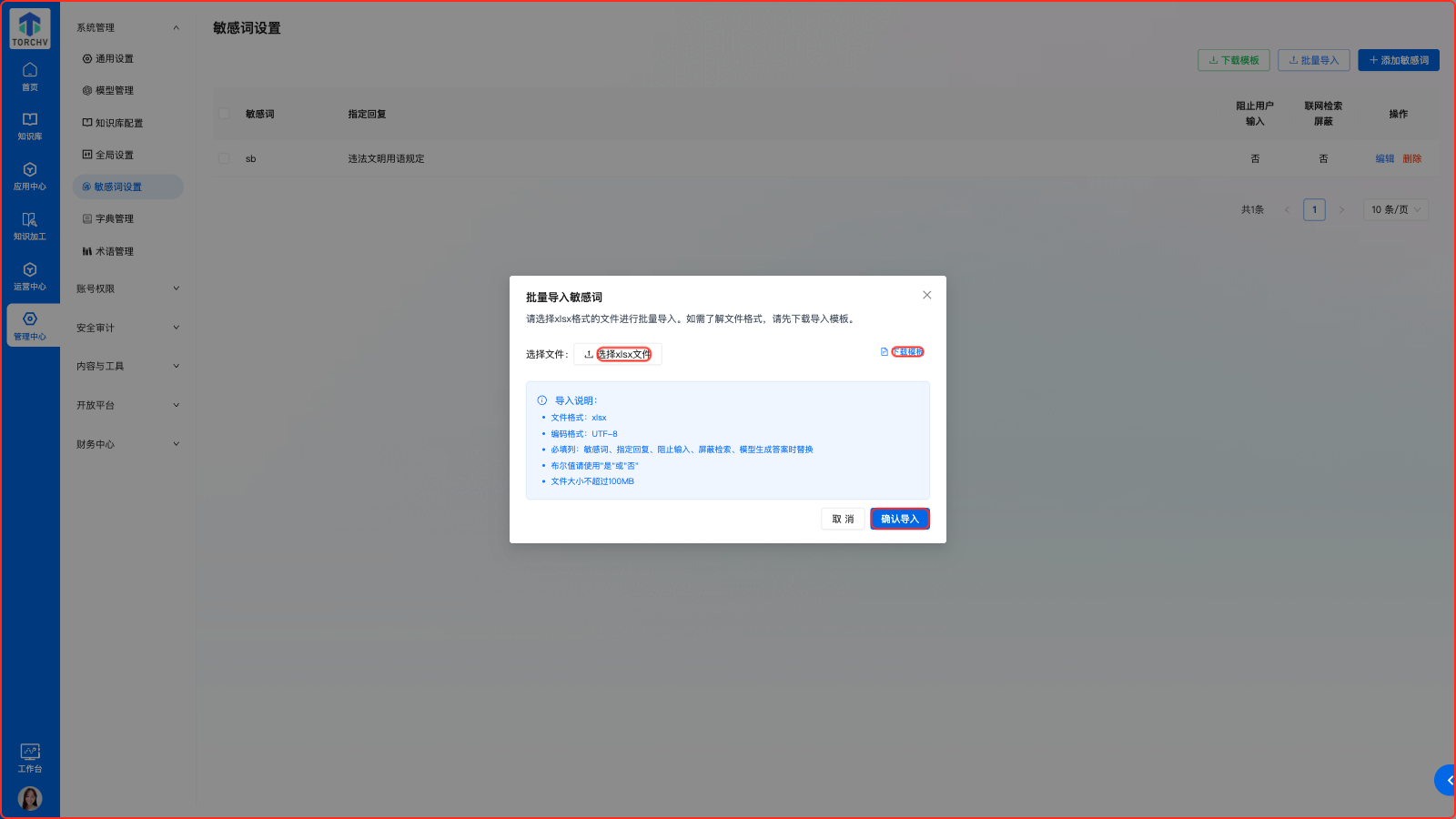Click the 工作台 workbench icon
1456x819 pixels.
pyautogui.click(x=30, y=757)
